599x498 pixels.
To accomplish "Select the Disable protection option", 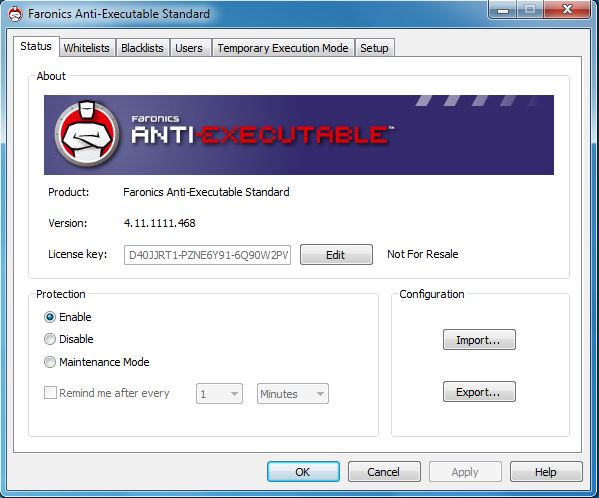I will [50, 339].
